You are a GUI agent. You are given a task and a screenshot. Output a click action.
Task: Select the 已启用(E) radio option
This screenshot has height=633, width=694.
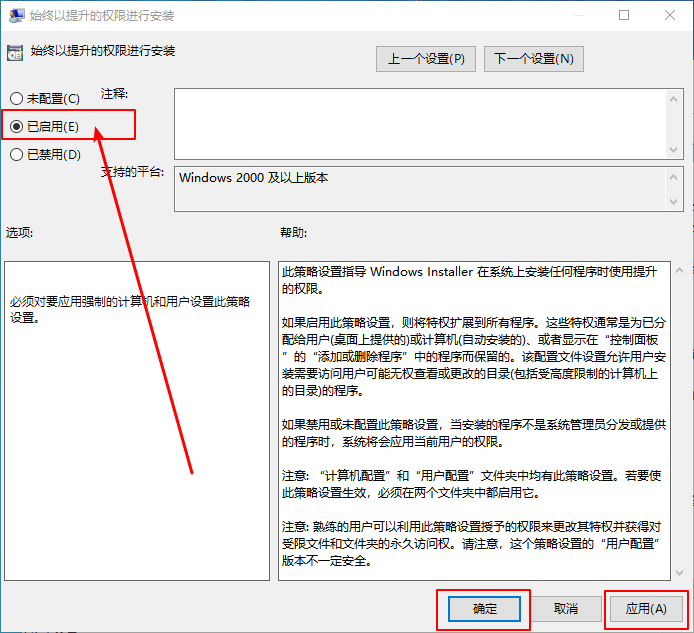click(16, 127)
